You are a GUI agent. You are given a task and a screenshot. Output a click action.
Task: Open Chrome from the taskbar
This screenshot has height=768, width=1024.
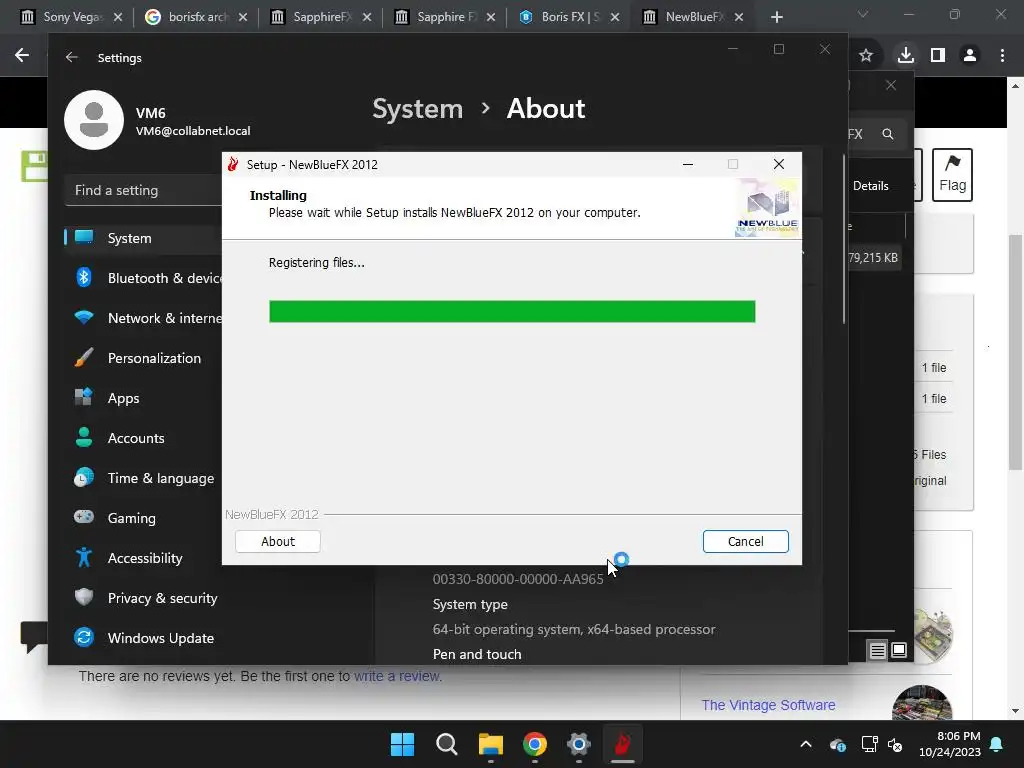(x=535, y=744)
